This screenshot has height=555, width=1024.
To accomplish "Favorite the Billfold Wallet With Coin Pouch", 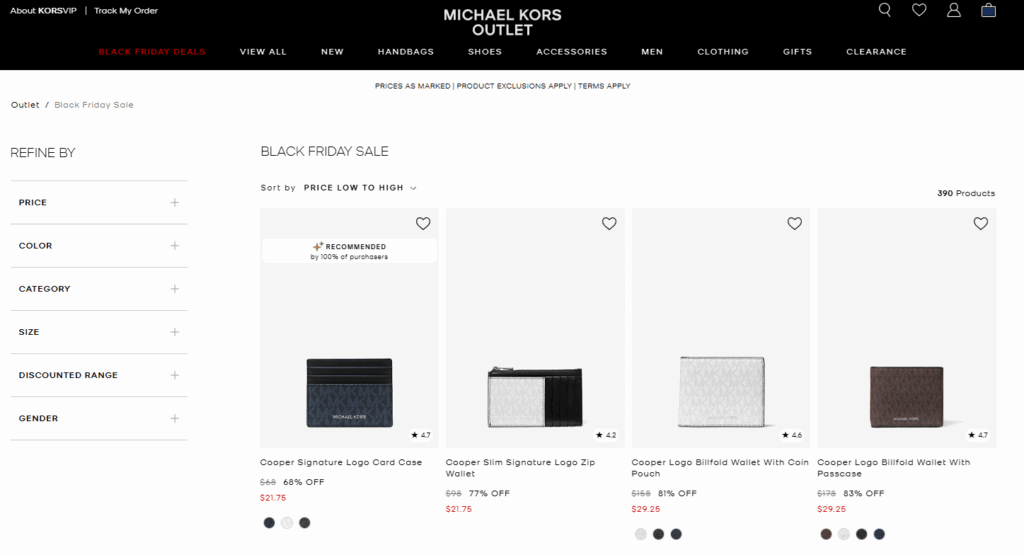I will (x=795, y=224).
